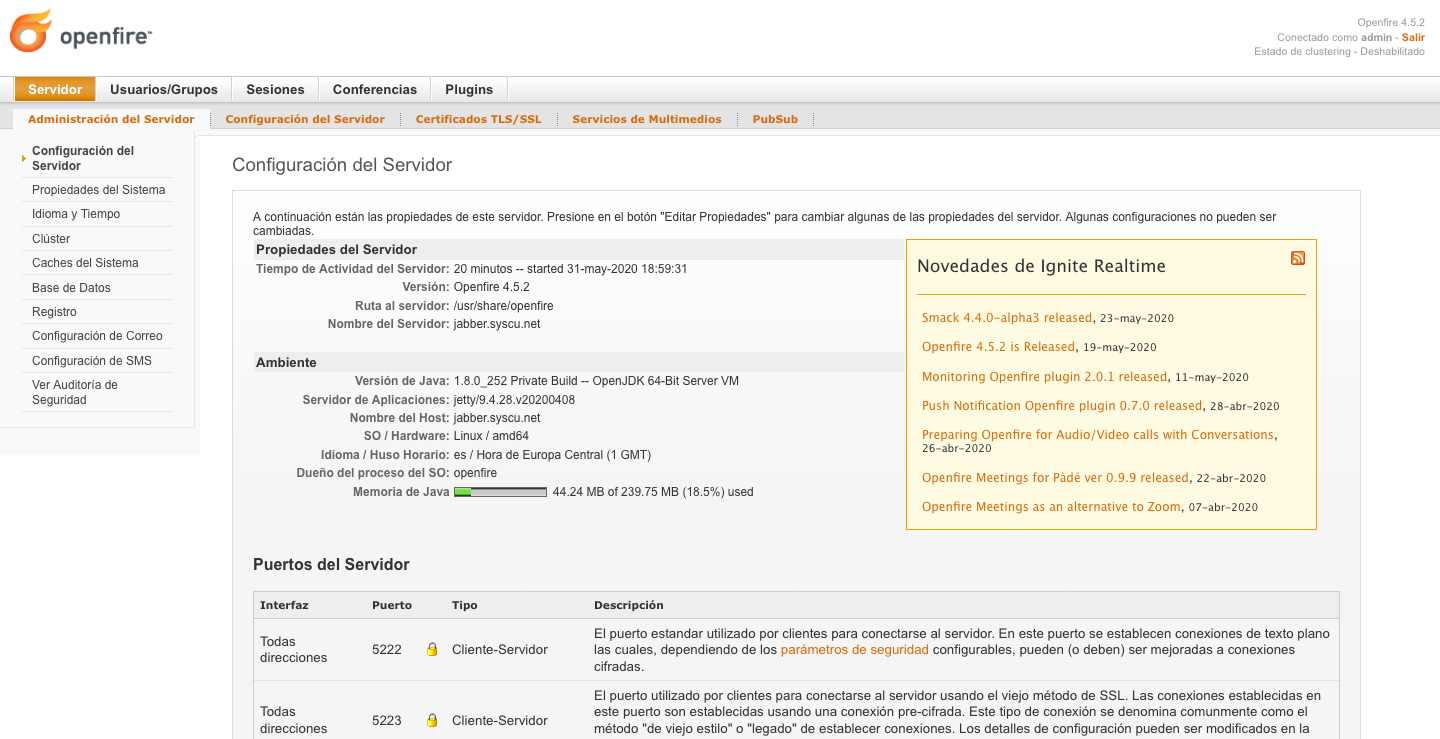Select Administración del Servidor subtab
Screen dimensions: 1440x739
(111, 119)
